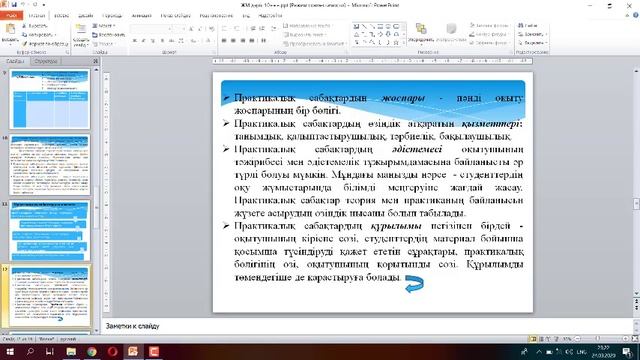
Task: Select the slide thumbnail containing a table
Action: pos(50,99)
